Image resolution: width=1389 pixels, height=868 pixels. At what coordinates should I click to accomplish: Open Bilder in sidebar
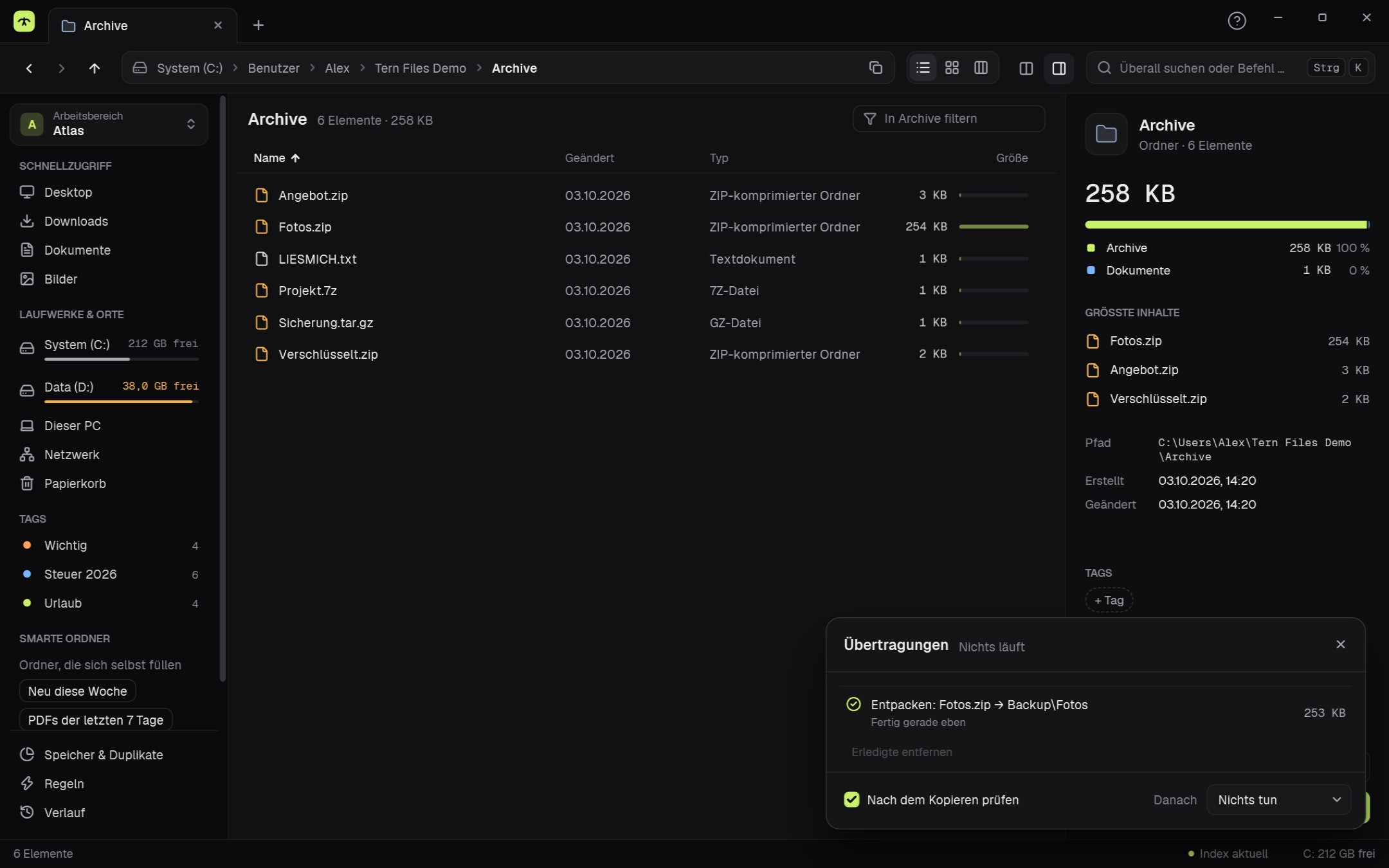click(x=109, y=279)
